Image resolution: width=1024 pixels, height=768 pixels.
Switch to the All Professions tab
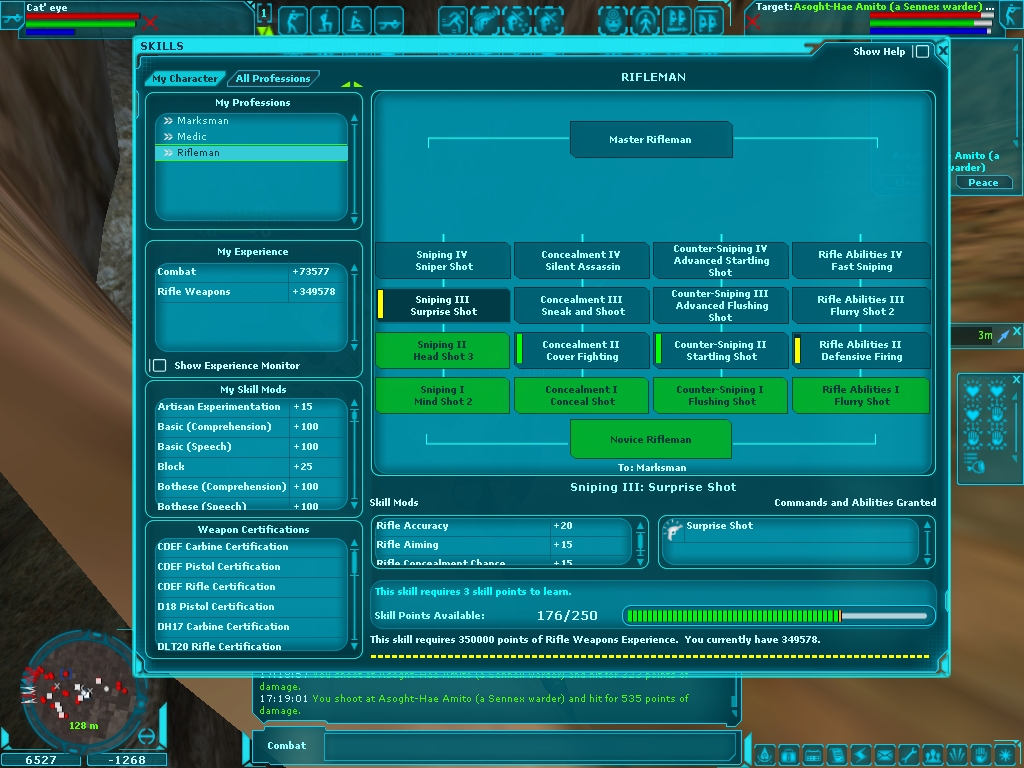pos(273,79)
